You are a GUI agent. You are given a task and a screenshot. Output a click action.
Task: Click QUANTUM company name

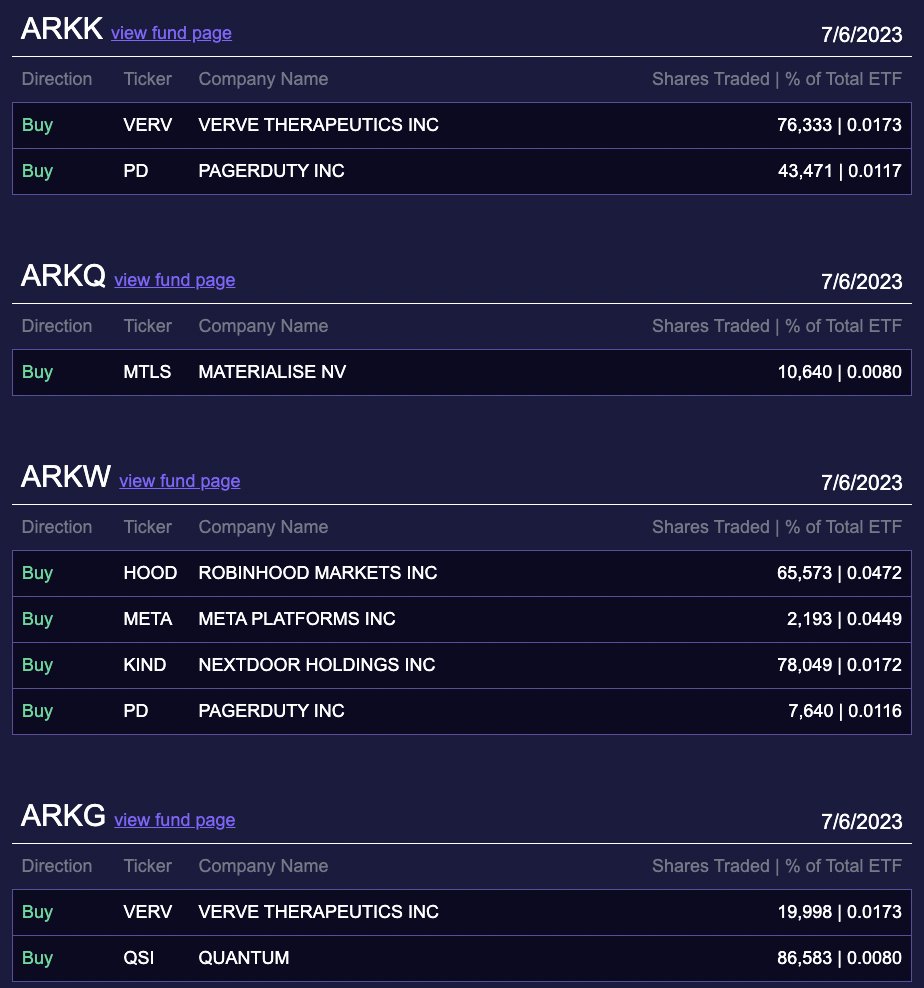coord(243,958)
